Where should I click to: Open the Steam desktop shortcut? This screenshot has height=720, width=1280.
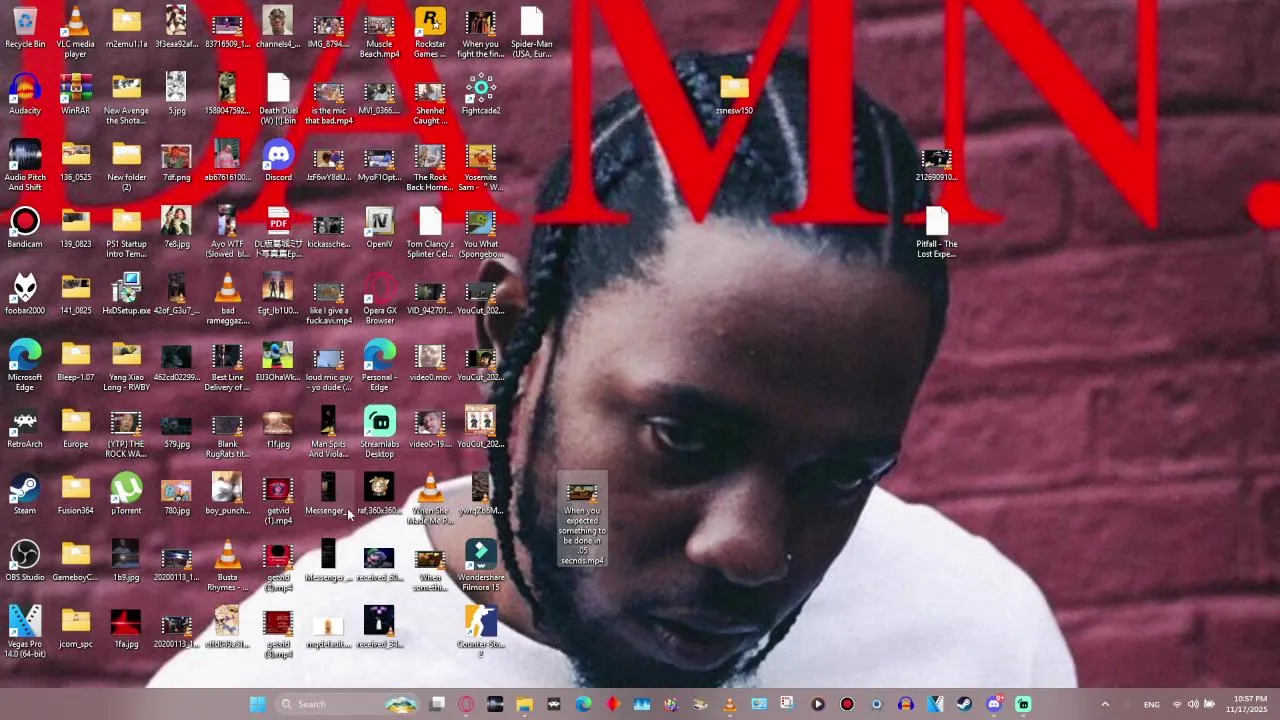coord(25,495)
